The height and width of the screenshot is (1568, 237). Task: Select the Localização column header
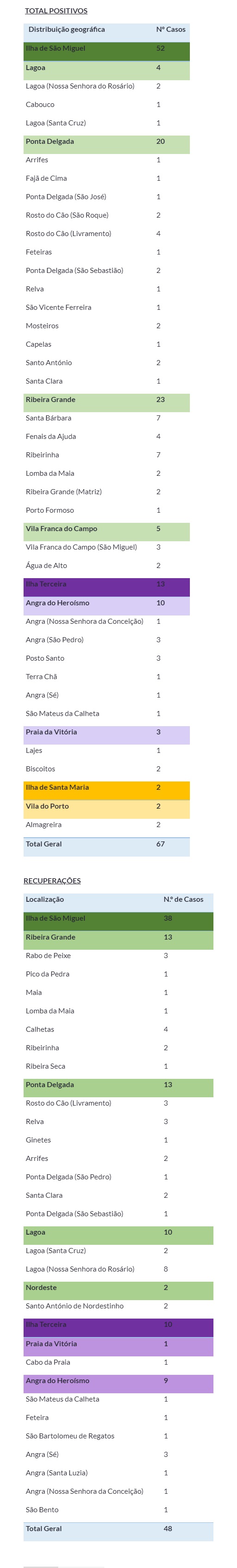45,899
